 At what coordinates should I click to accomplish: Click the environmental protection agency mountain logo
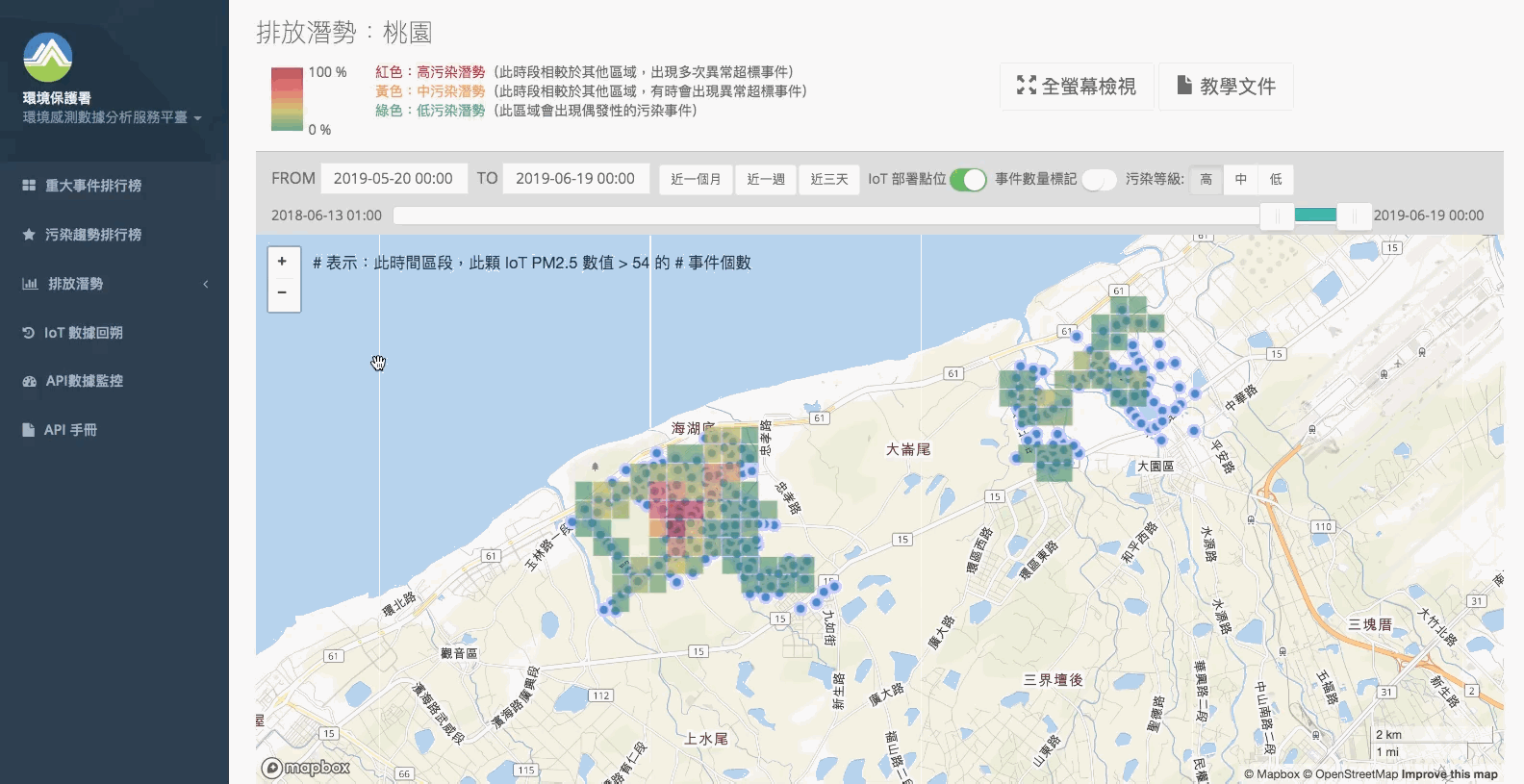[47, 58]
